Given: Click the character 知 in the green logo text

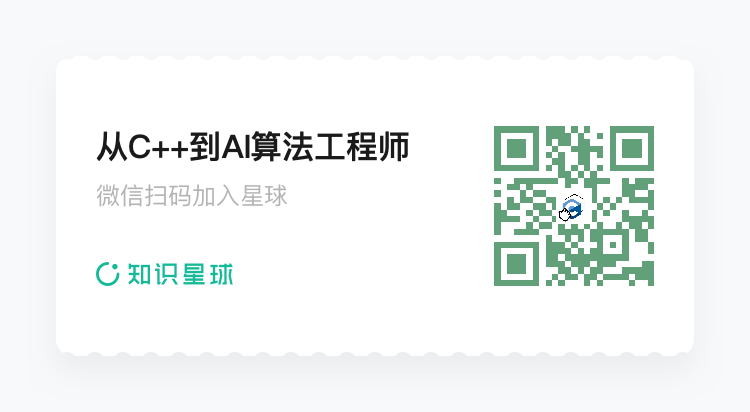Looking at the screenshot, I should pos(139,274).
